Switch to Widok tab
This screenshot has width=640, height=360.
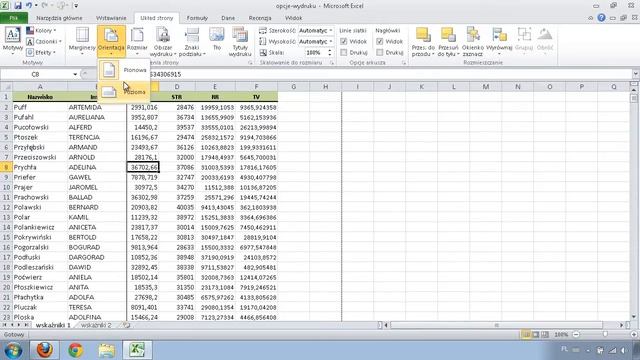click(293, 18)
